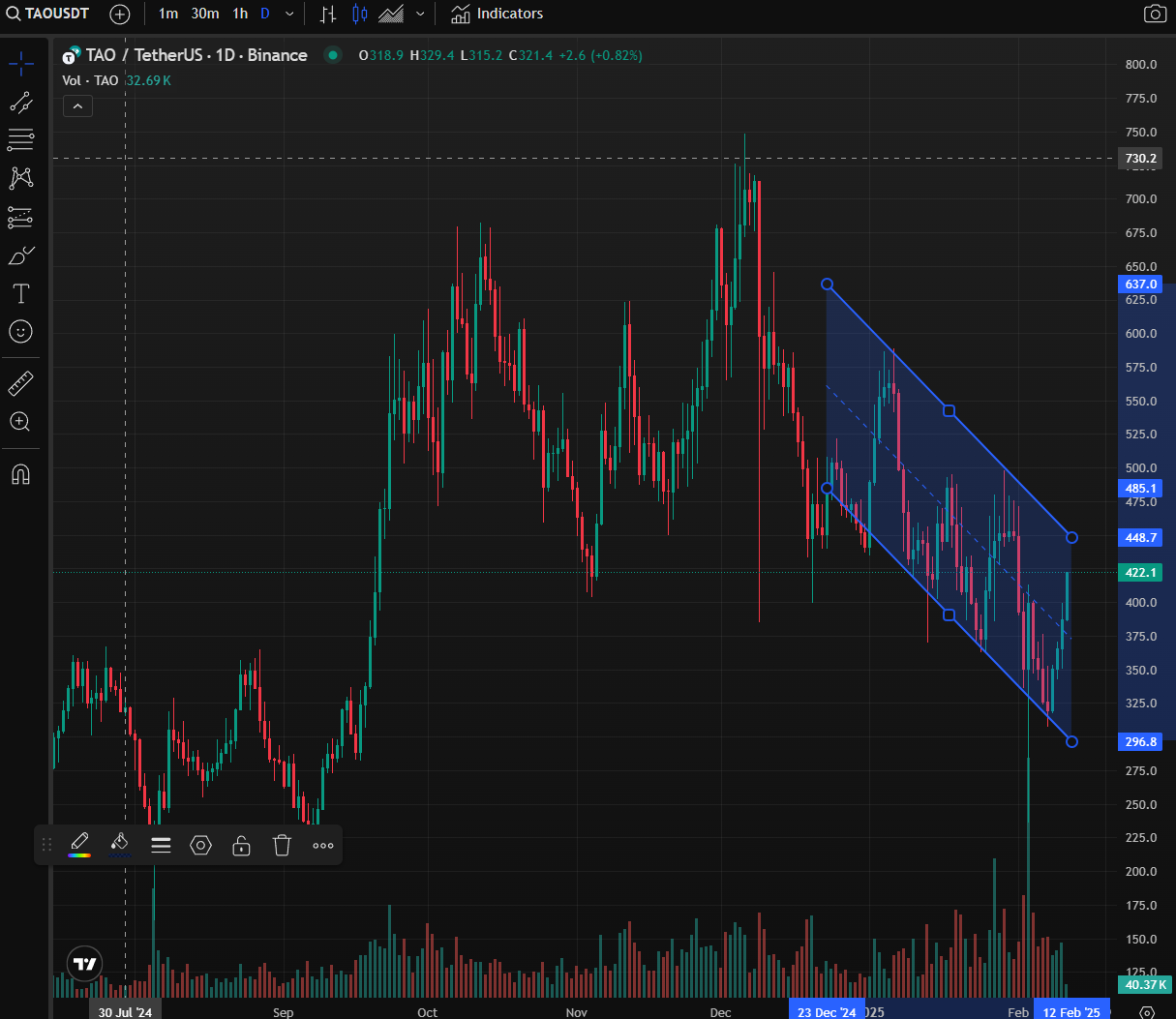Click the TAOUSDT symbol search
The width and height of the screenshot is (1176, 1019).
(x=48, y=14)
